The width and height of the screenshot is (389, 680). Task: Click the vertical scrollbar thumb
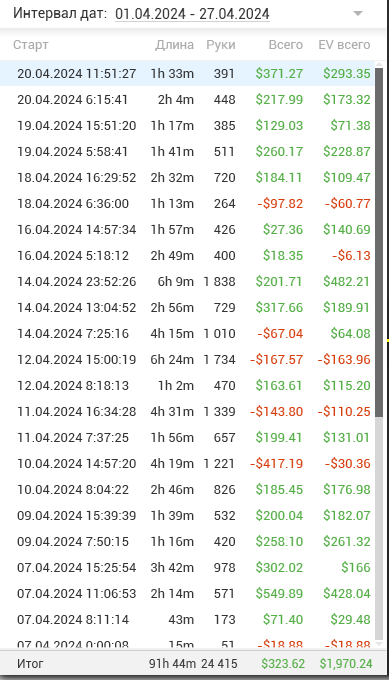point(379,242)
